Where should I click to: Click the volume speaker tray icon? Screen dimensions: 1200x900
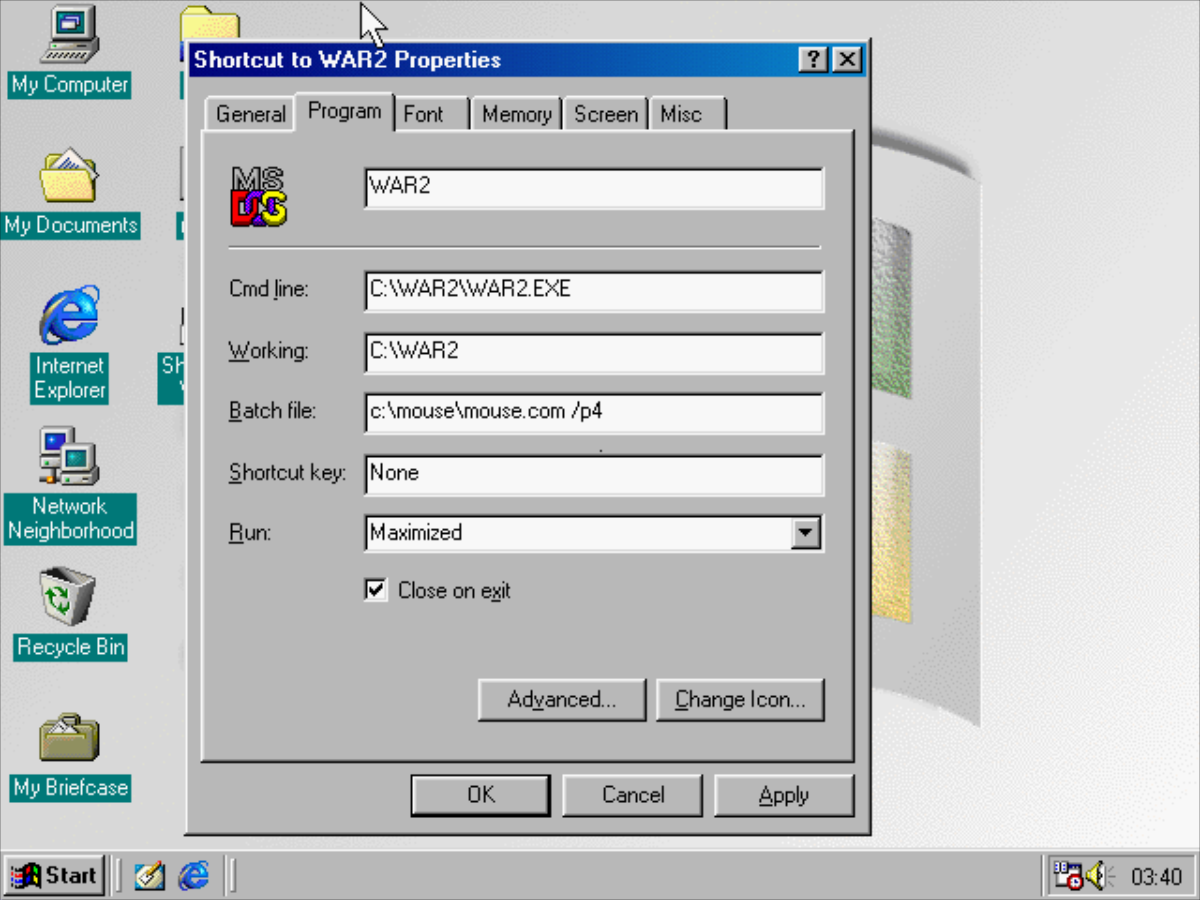click(x=1098, y=877)
